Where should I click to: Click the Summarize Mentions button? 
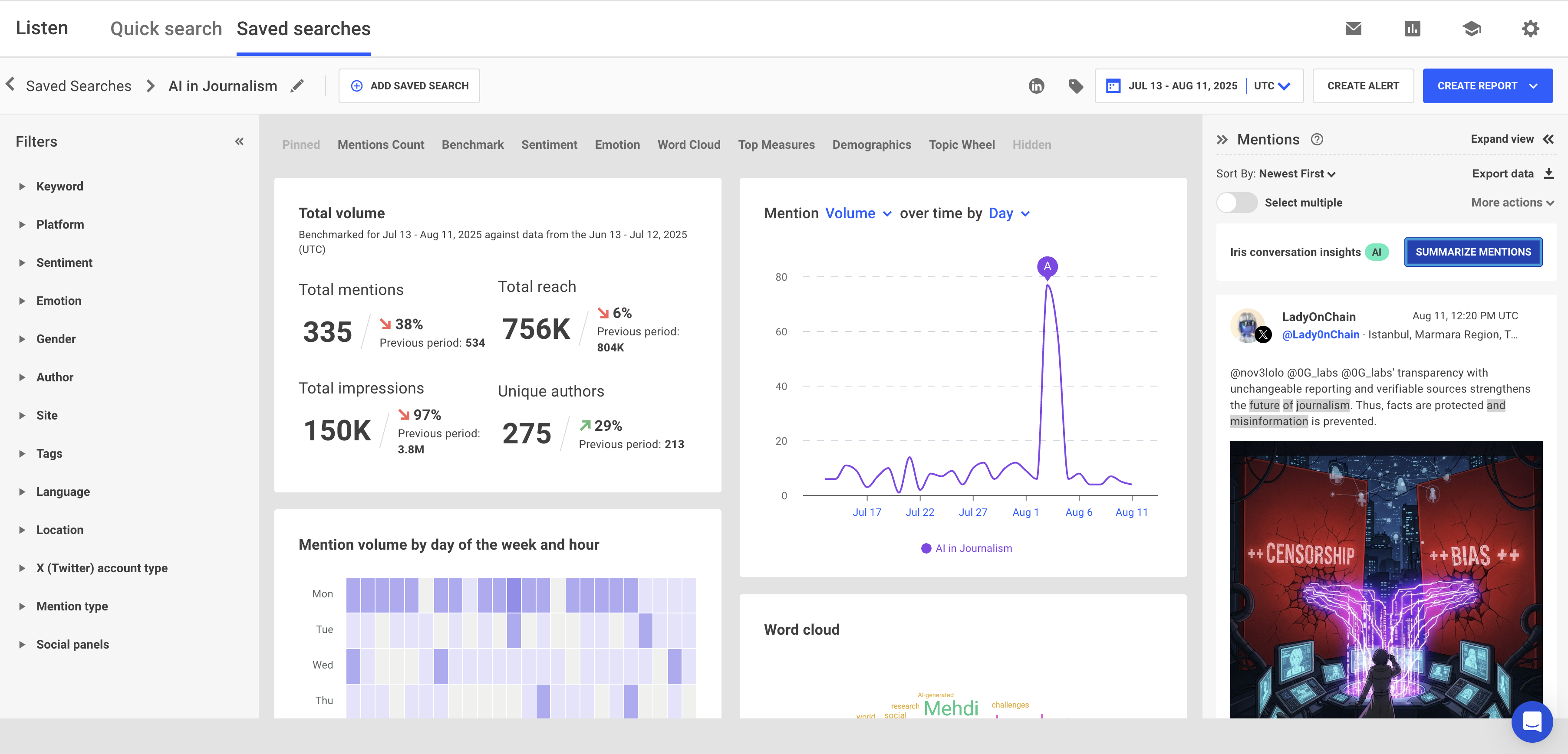point(1473,252)
